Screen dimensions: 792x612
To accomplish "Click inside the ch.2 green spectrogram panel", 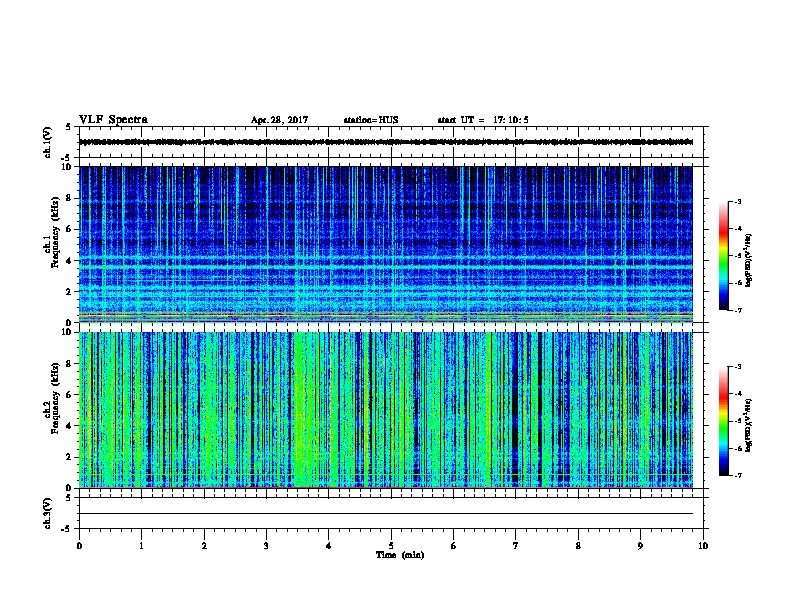I will [386, 410].
